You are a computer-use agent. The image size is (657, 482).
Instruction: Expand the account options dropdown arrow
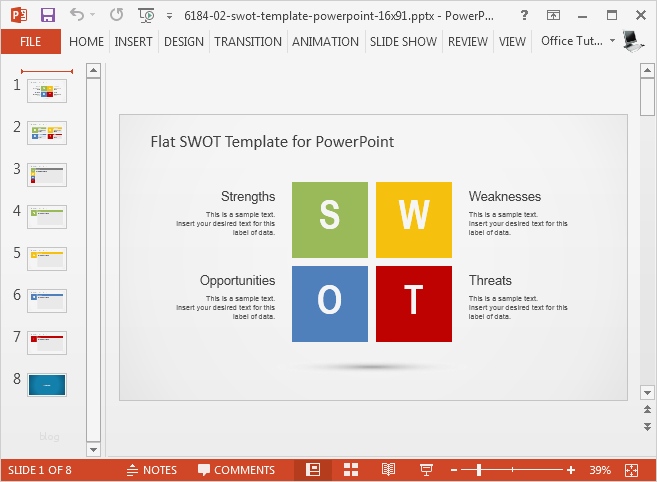click(612, 41)
